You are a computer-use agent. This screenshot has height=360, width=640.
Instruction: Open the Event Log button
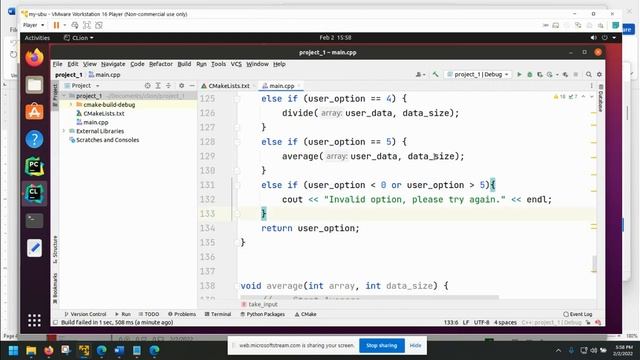[x=578, y=314]
